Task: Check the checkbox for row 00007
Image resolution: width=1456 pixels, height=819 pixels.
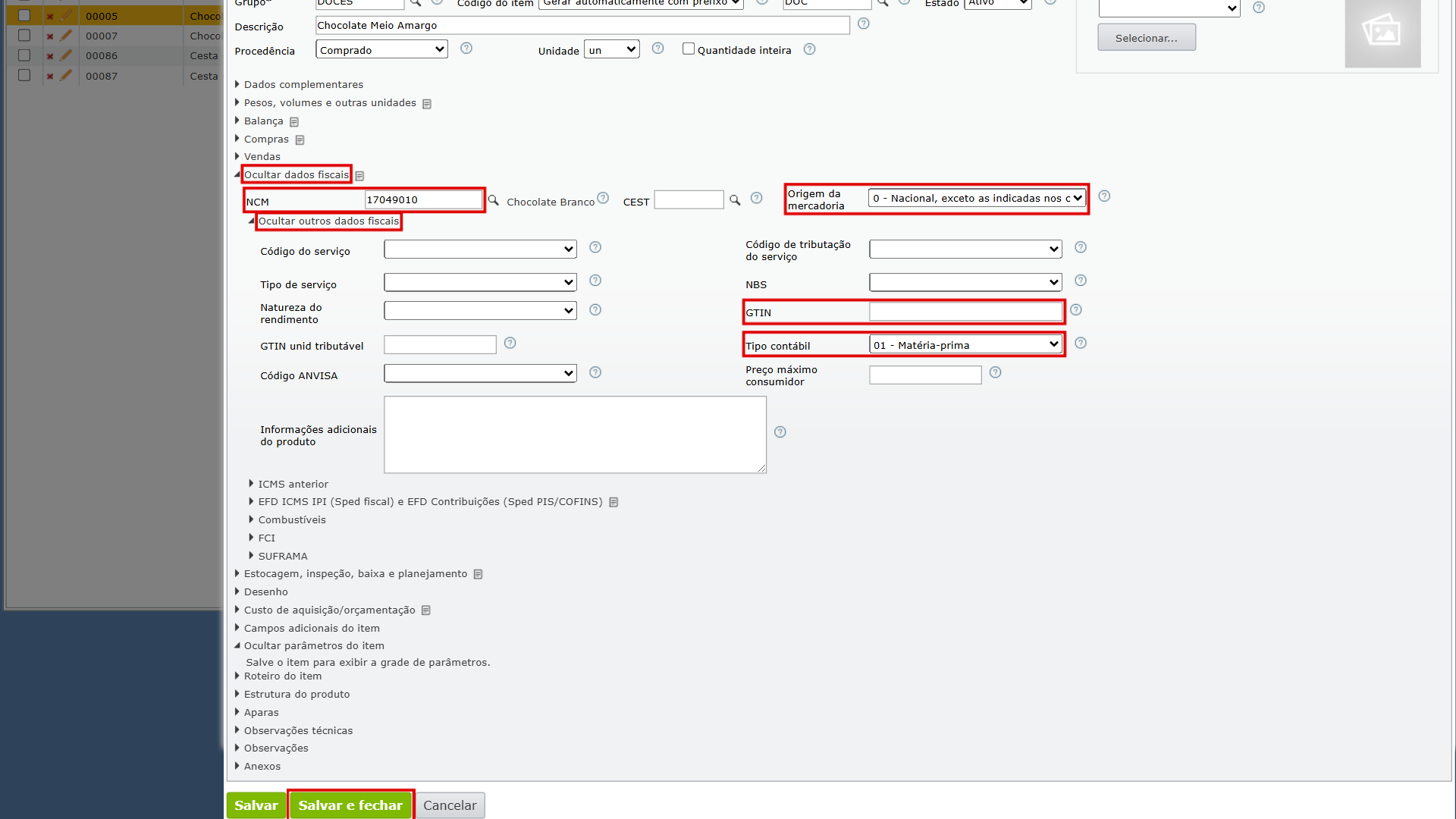Action: coord(24,35)
